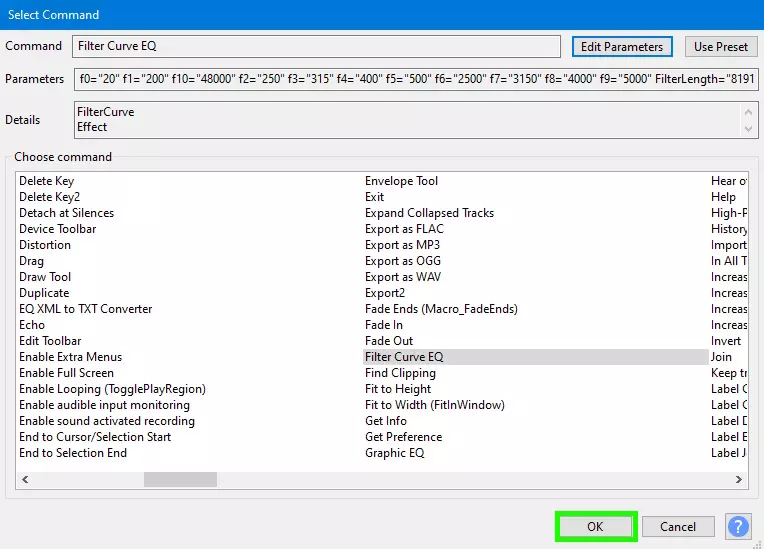Click the Details scroll down arrow
Image resolution: width=764 pixels, height=549 pixels.
(x=748, y=129)
